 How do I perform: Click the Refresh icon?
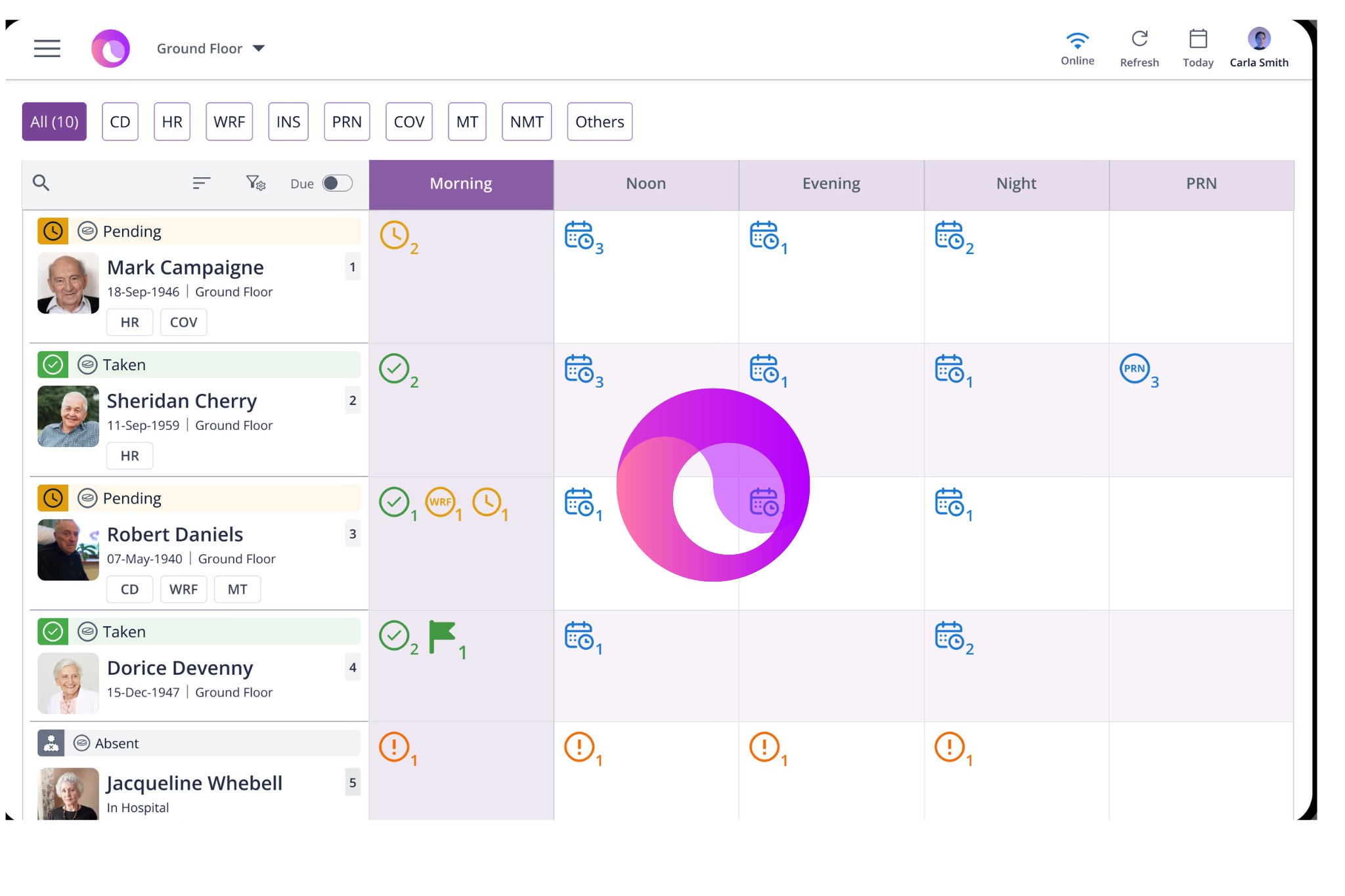tap(1139, 39)
